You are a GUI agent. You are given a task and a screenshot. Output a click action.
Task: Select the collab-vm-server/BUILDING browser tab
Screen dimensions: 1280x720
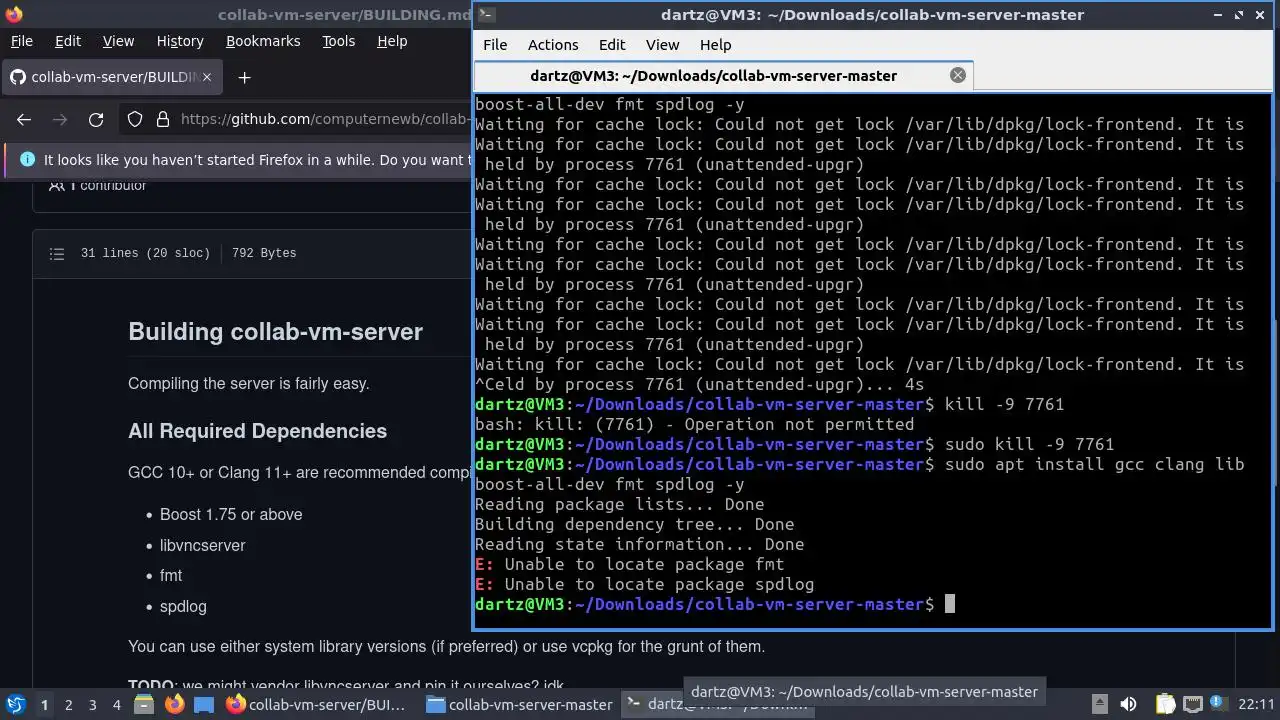(x=111, y=77)
